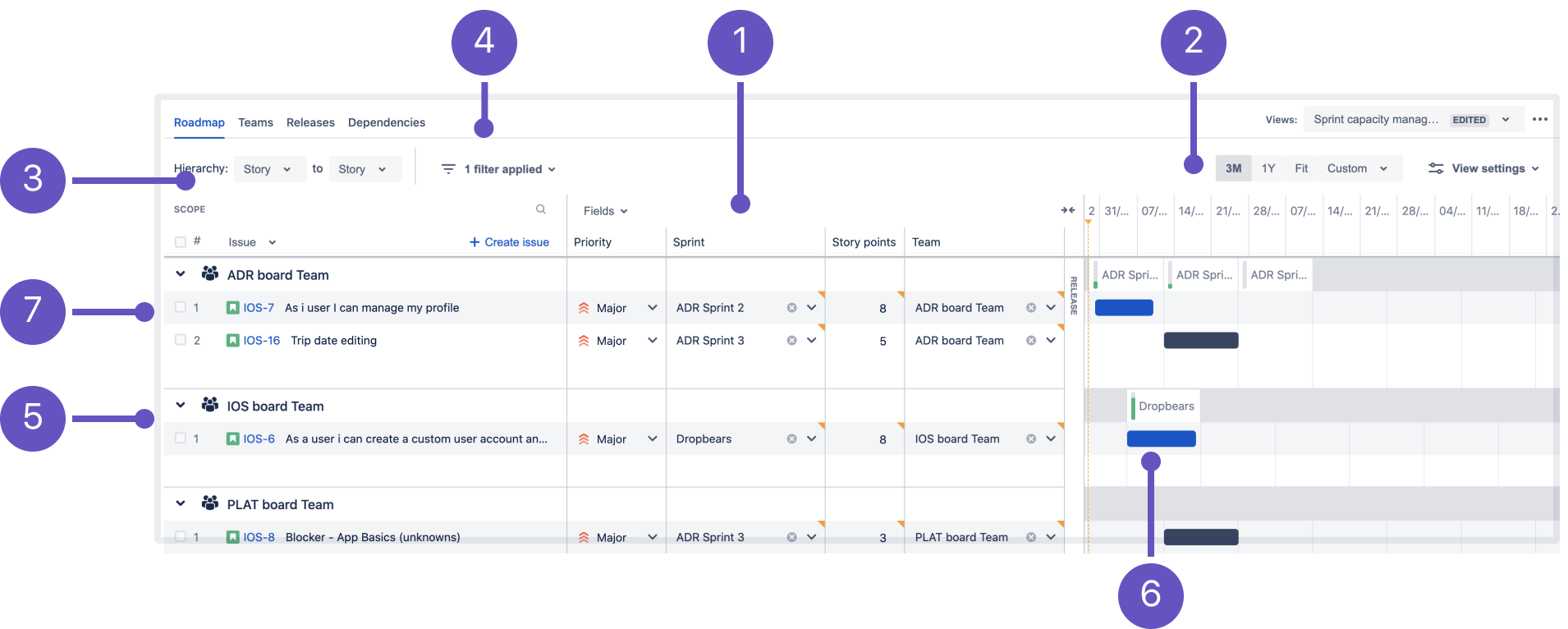Select the IOS-16 row checkbox

click(x=181, y=340)
